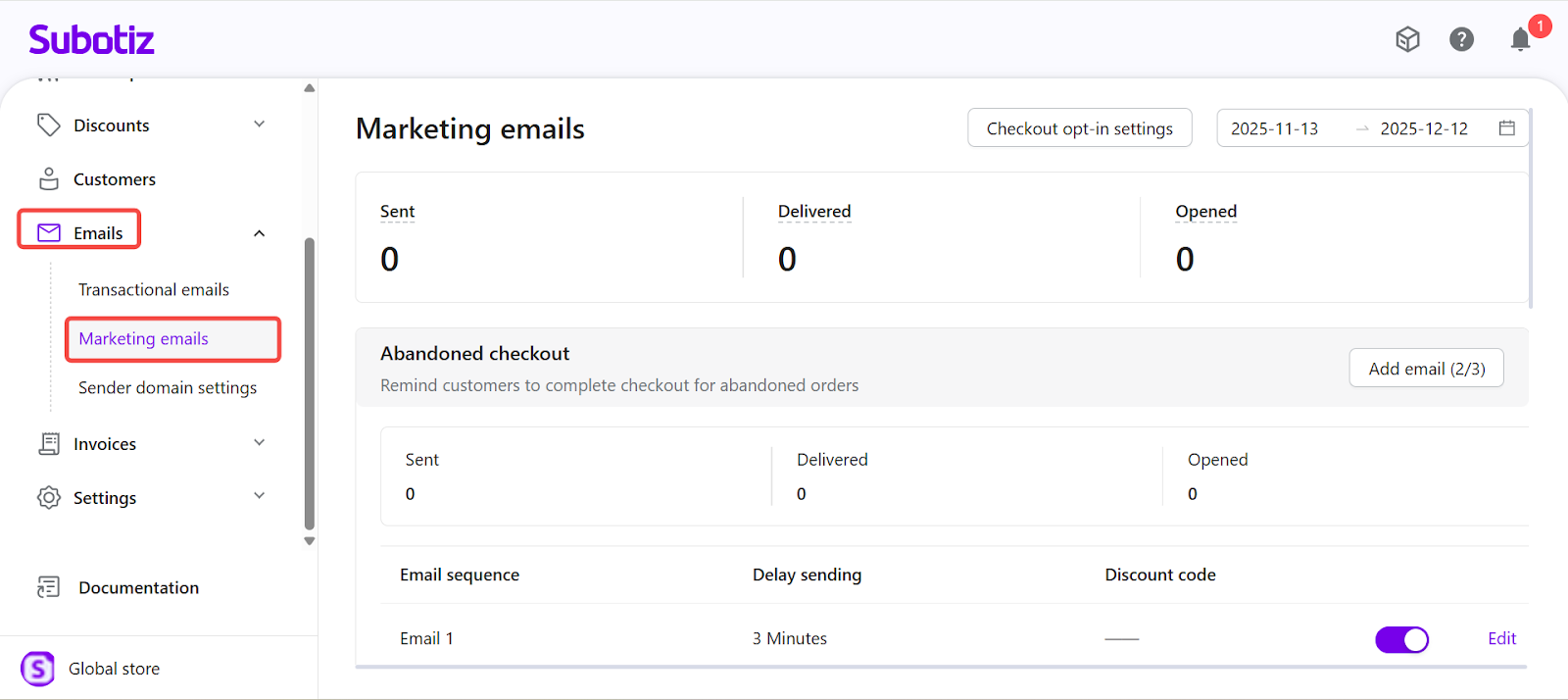Expand the Invoices submenu chevron
The height and width of the screenshot is (700, 1568).
pos(259,443)
